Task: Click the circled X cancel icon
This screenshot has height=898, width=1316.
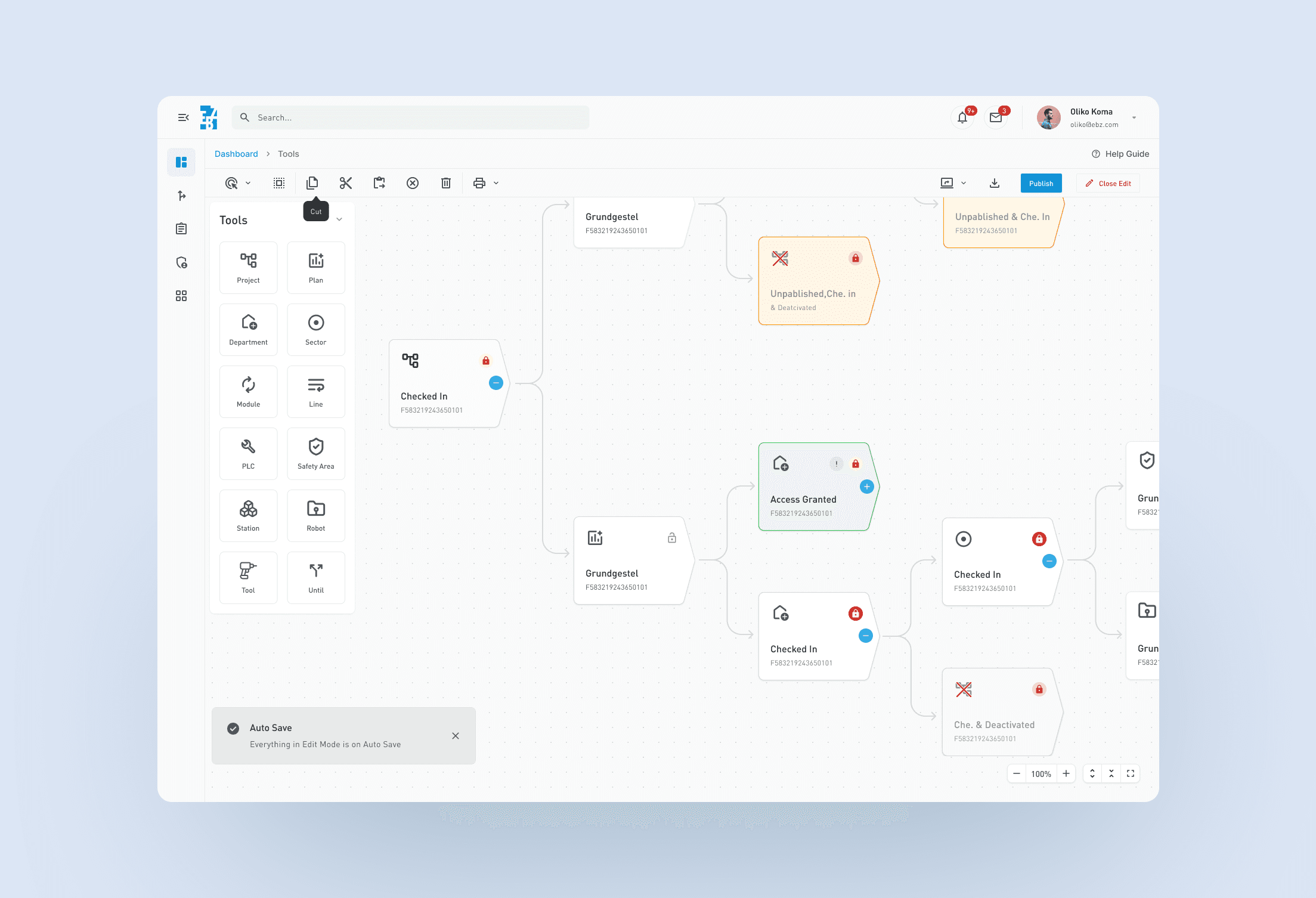Action: (413, 183)
